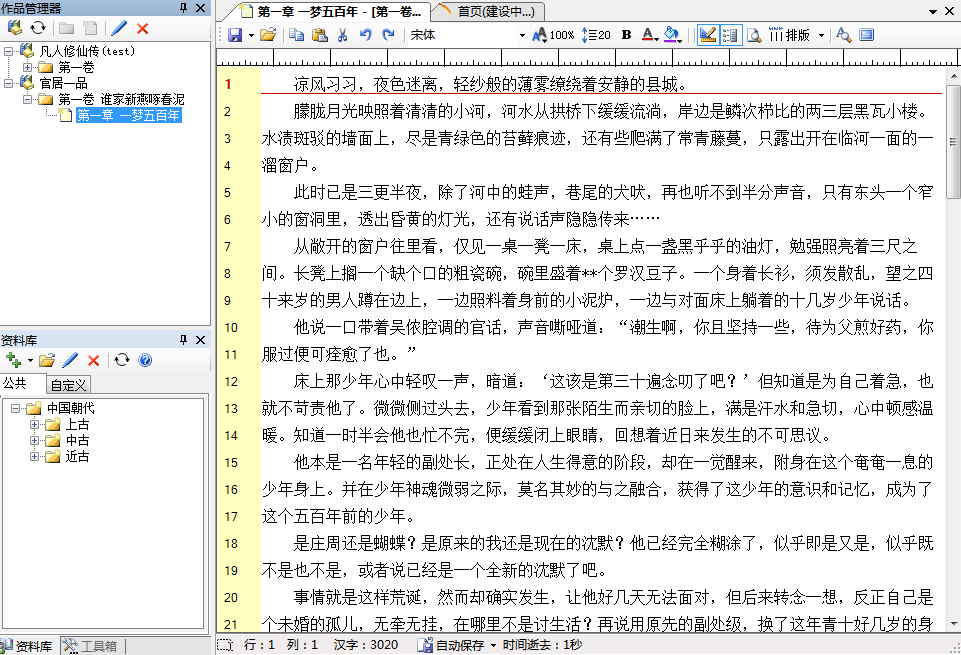Open the edit pencil icon in 资料库 toolbar
Image resolution: width=961 pixels, height=655 pixels.
pyautogui.click(x=70, y=360)
